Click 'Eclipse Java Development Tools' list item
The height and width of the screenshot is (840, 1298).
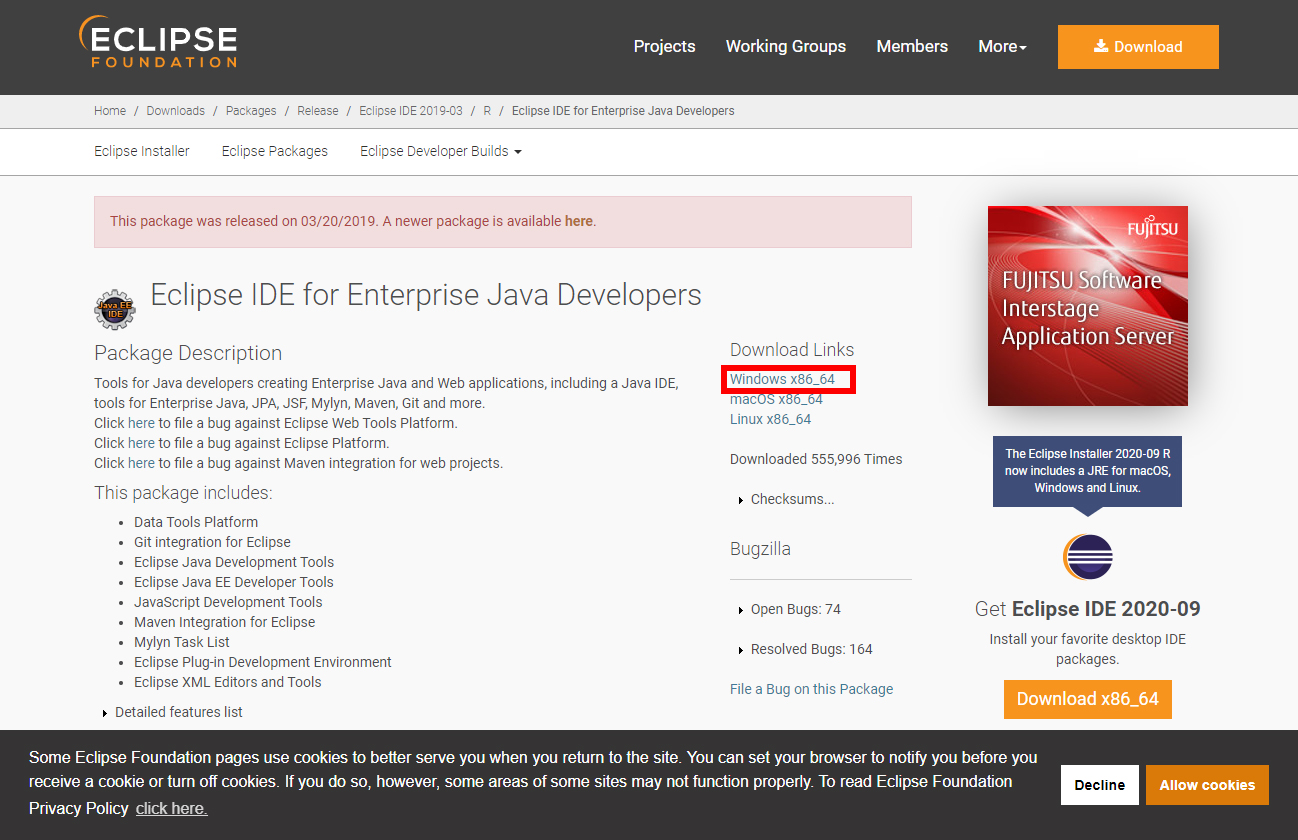pos(234,562)
